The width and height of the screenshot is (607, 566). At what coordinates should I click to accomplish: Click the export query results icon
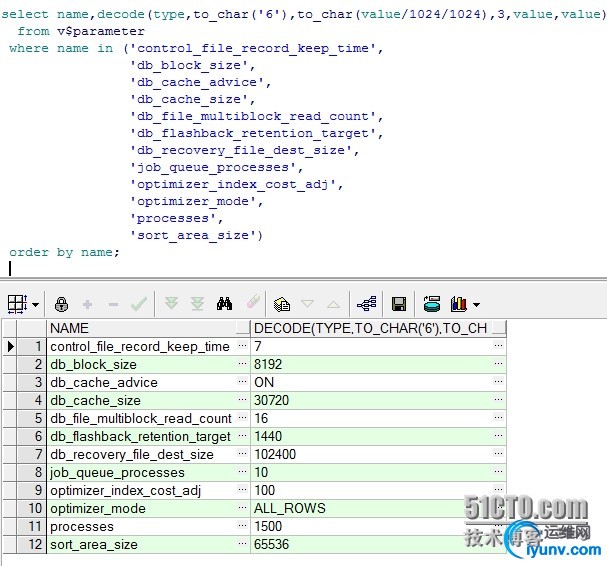tap(282, 304)
